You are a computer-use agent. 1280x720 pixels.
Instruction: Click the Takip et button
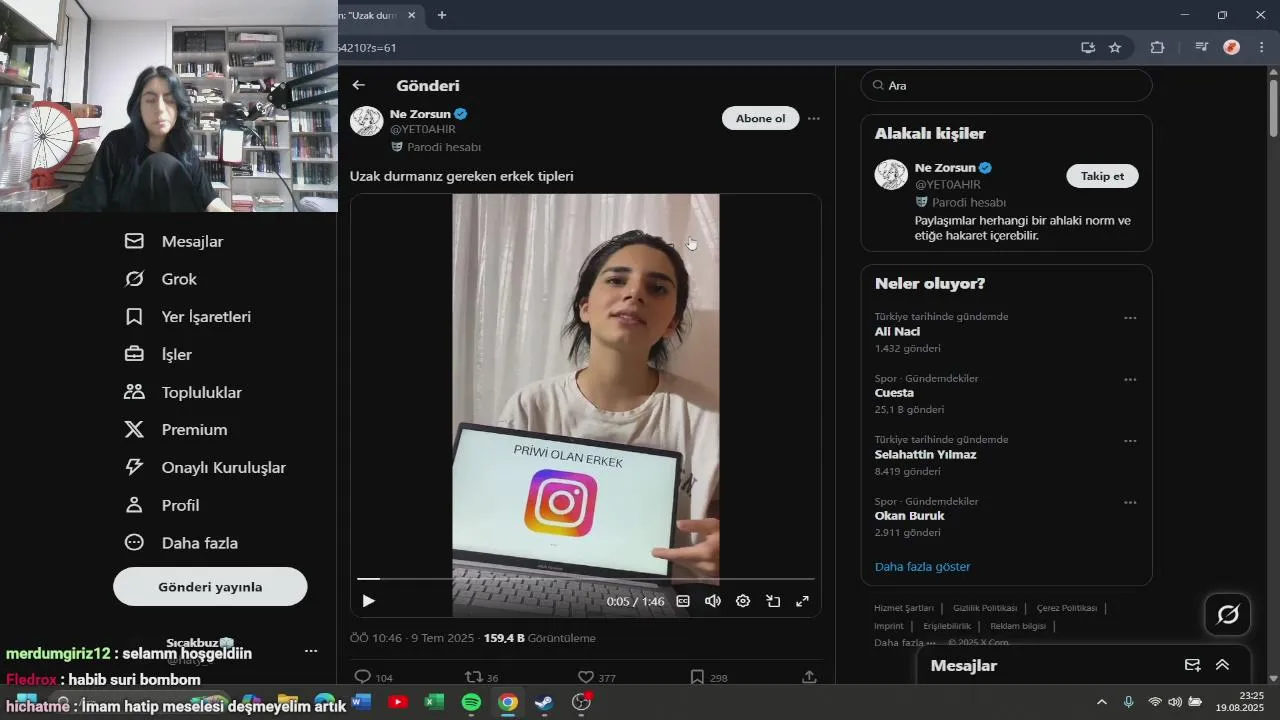[x=1102, y=176]
